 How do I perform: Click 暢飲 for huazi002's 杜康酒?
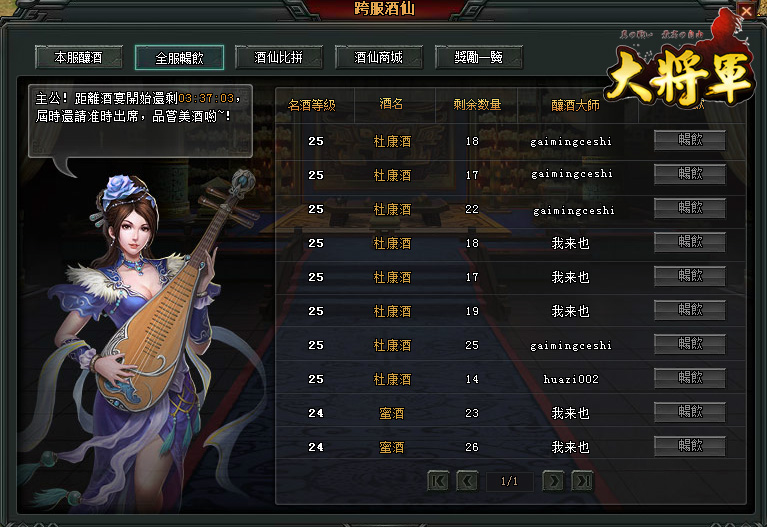click(690, 378)
